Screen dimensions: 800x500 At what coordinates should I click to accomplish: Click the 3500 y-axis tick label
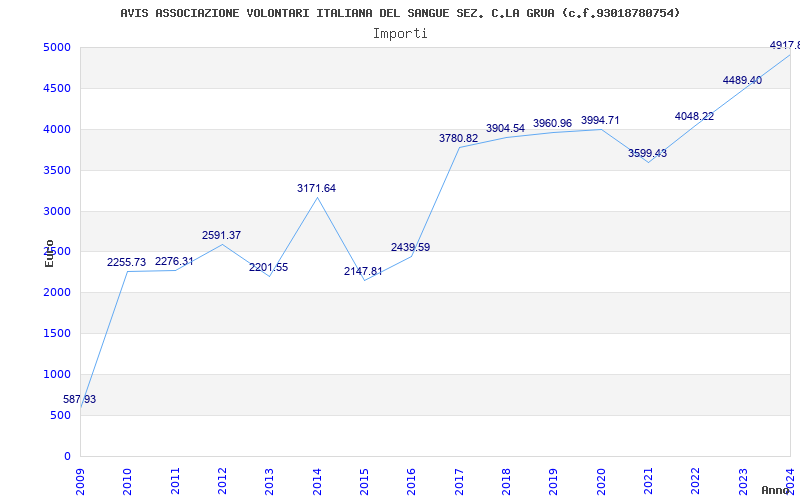(57, 170)
